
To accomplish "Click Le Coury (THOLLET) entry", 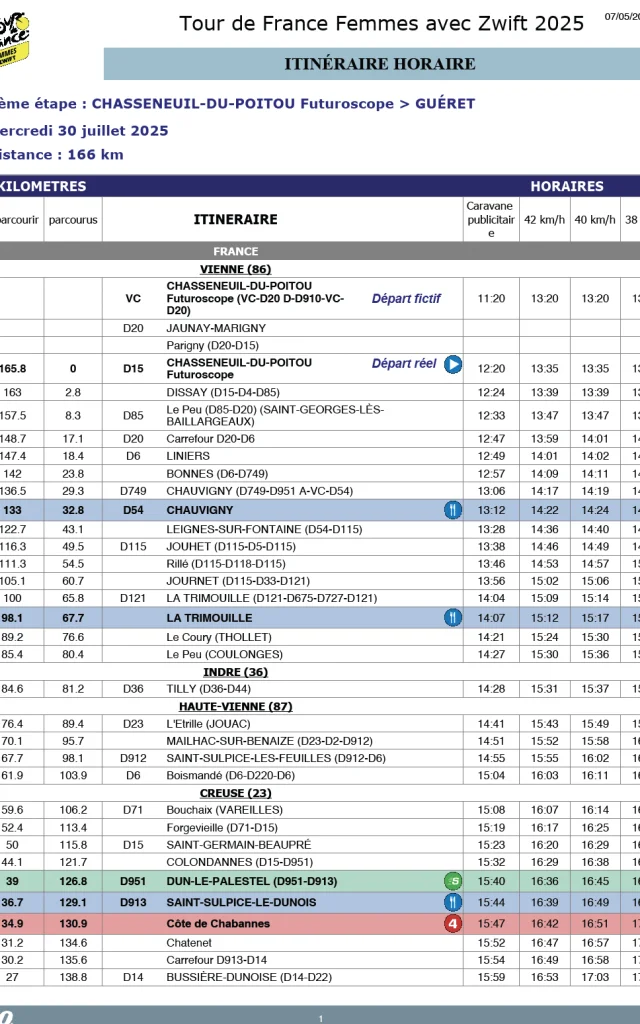I will 219,637.
